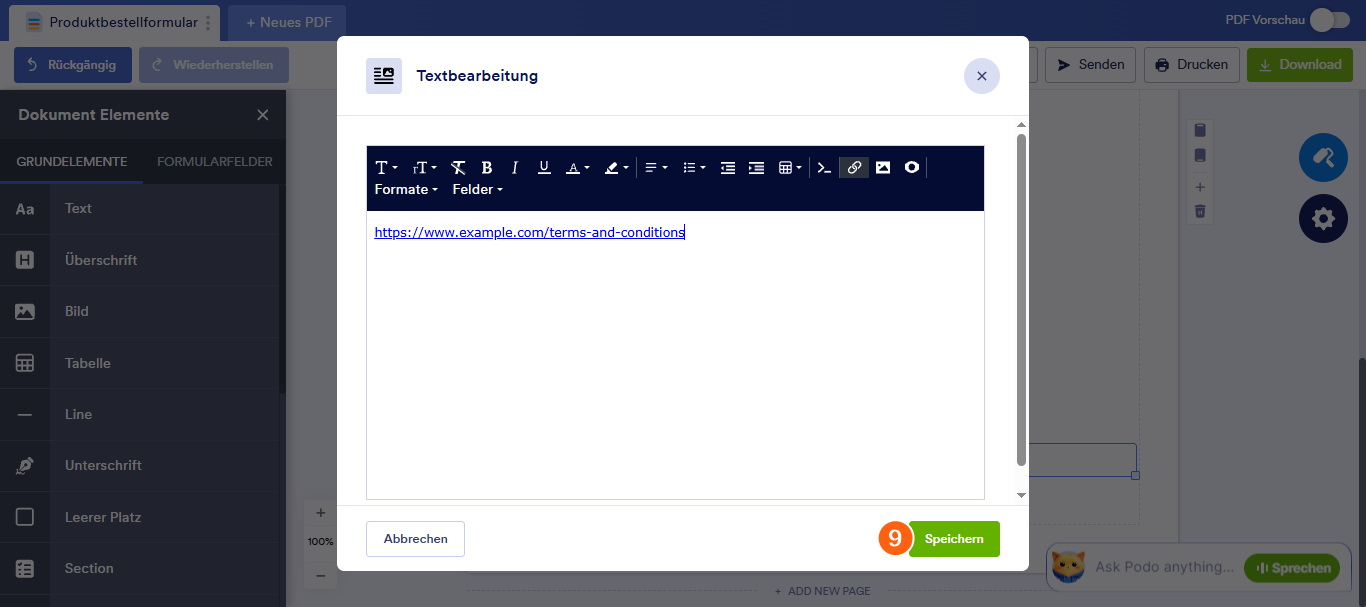Underline the selected text

[544, 168]
